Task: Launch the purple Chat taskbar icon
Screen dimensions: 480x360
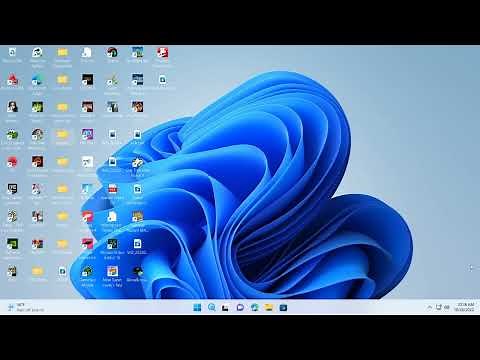Action: (240, 307)
